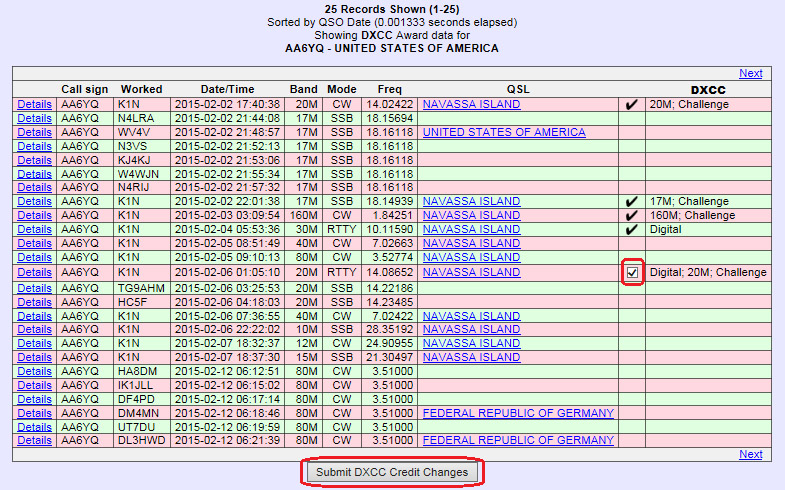Click the checkmark beside 17M; Challenge
785x490 pixels.
631,202
